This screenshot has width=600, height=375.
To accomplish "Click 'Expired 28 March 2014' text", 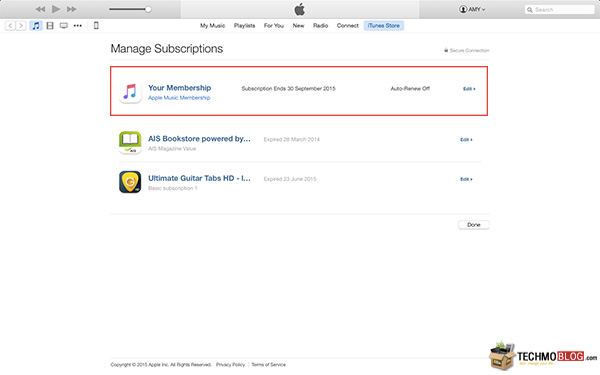I will point(292,139).
